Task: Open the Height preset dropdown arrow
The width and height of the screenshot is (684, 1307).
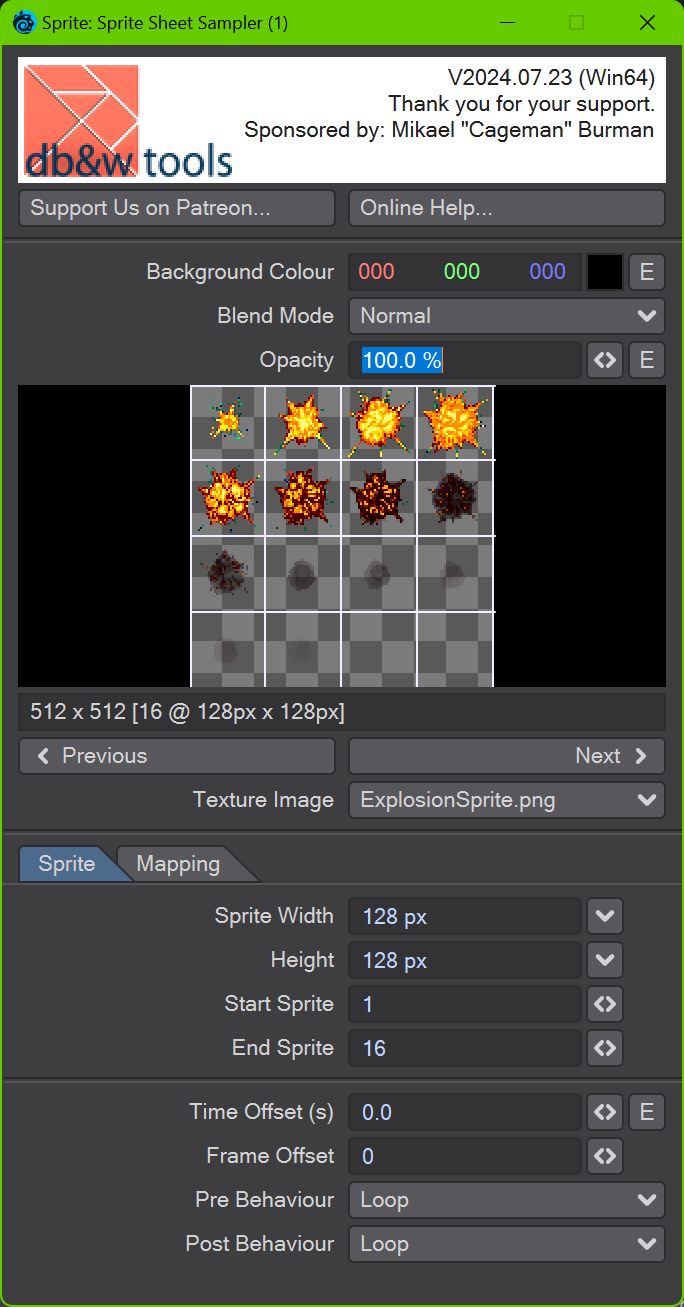Action: 605,960
